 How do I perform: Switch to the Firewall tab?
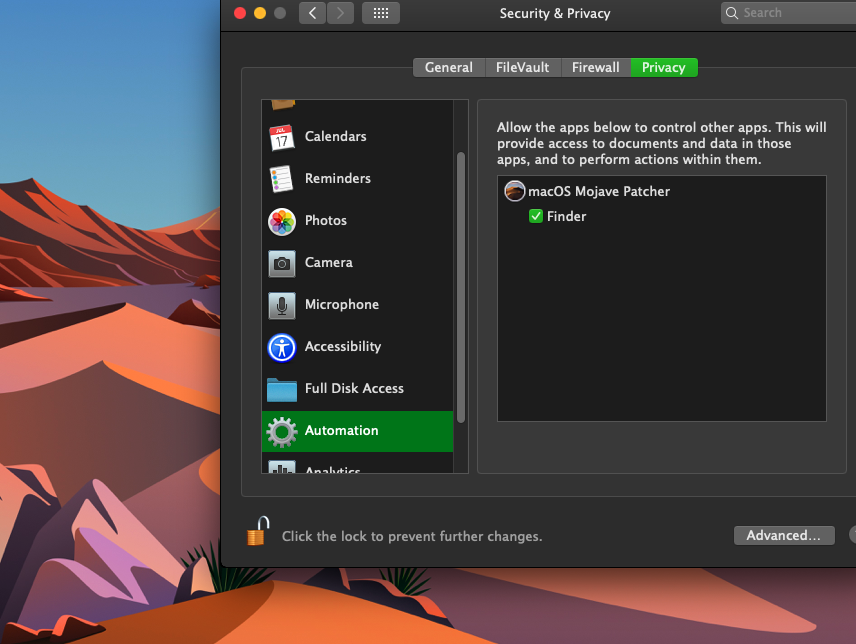(596, 68)
